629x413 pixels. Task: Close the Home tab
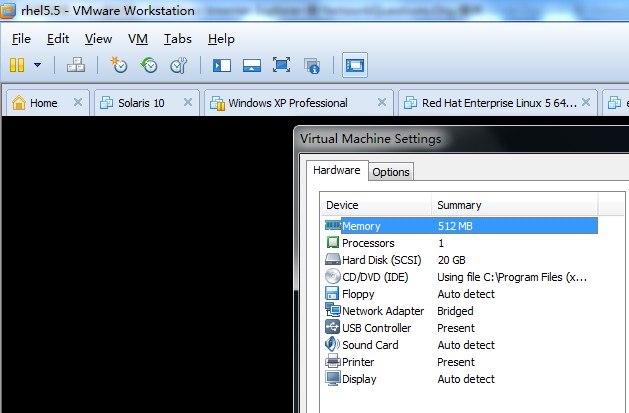pyautogui.click(x=78, y=102)
